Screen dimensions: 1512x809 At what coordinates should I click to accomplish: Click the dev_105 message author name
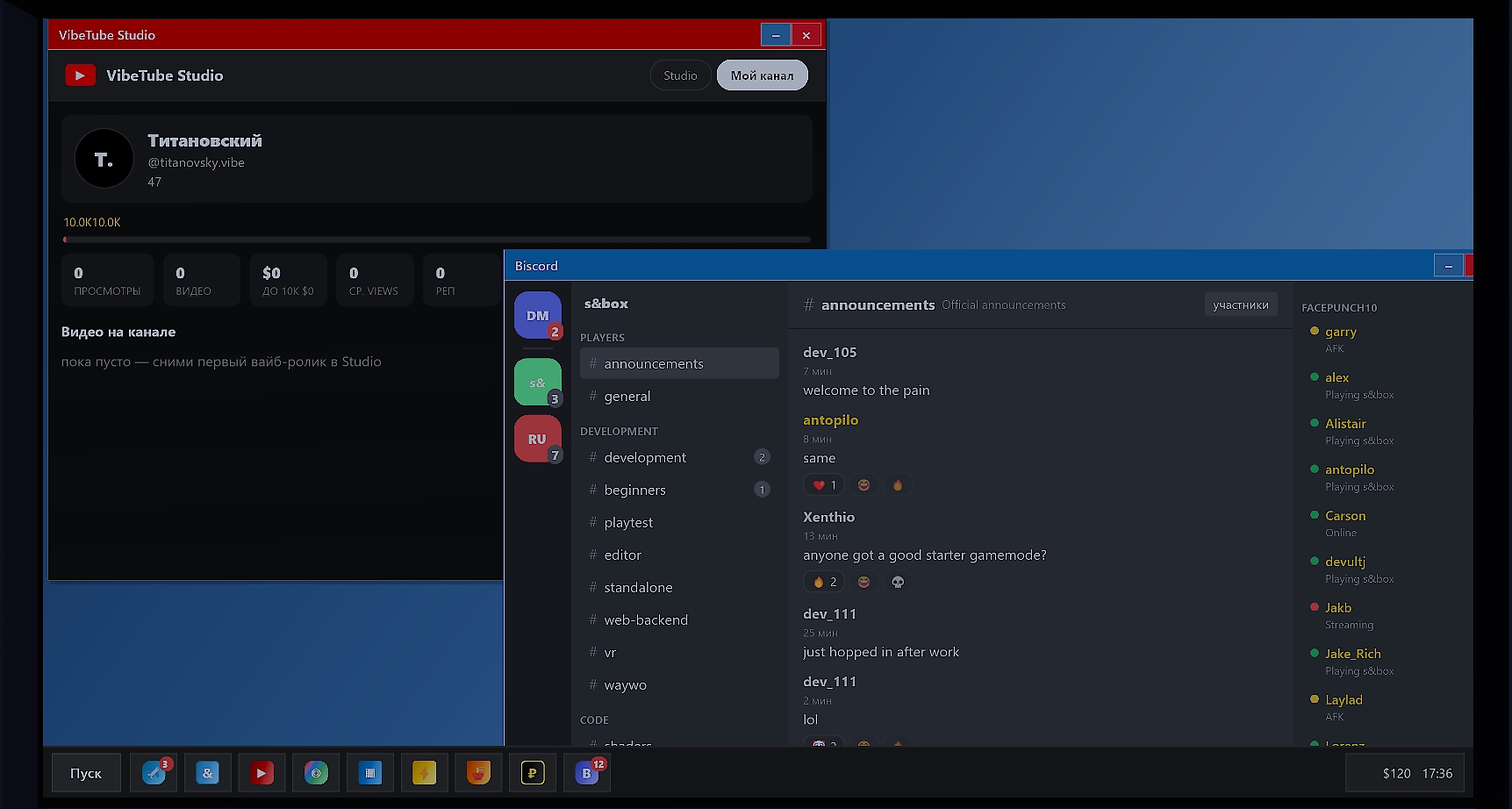click(830, 352)
